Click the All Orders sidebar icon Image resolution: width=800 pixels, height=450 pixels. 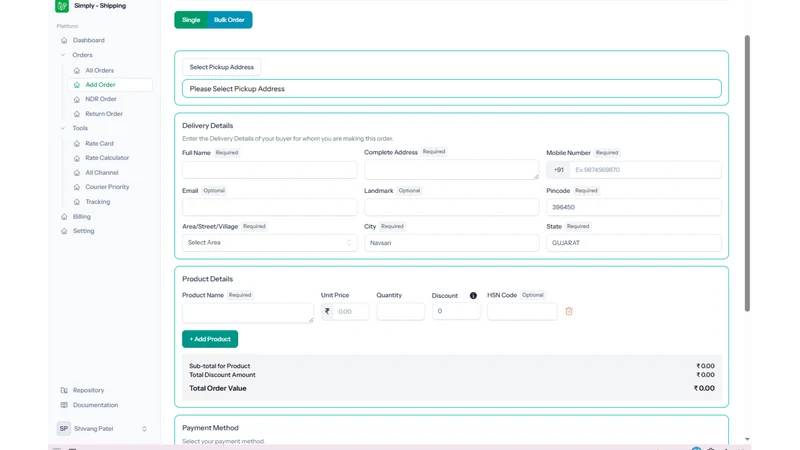77,70
